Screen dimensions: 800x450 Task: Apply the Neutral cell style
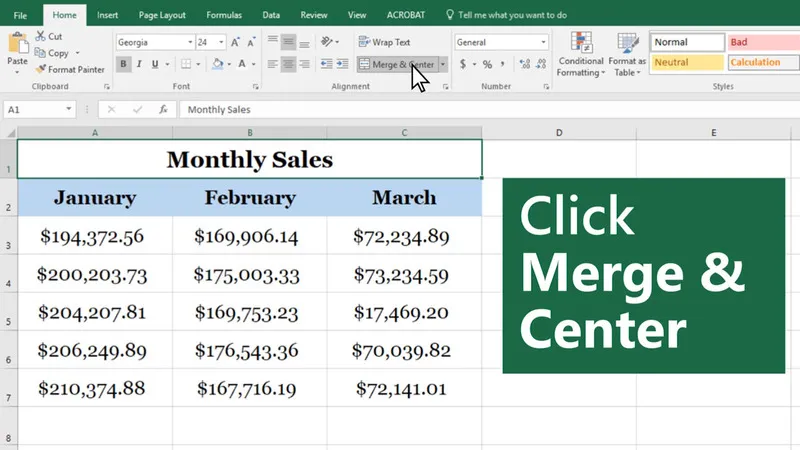(685, 63)
